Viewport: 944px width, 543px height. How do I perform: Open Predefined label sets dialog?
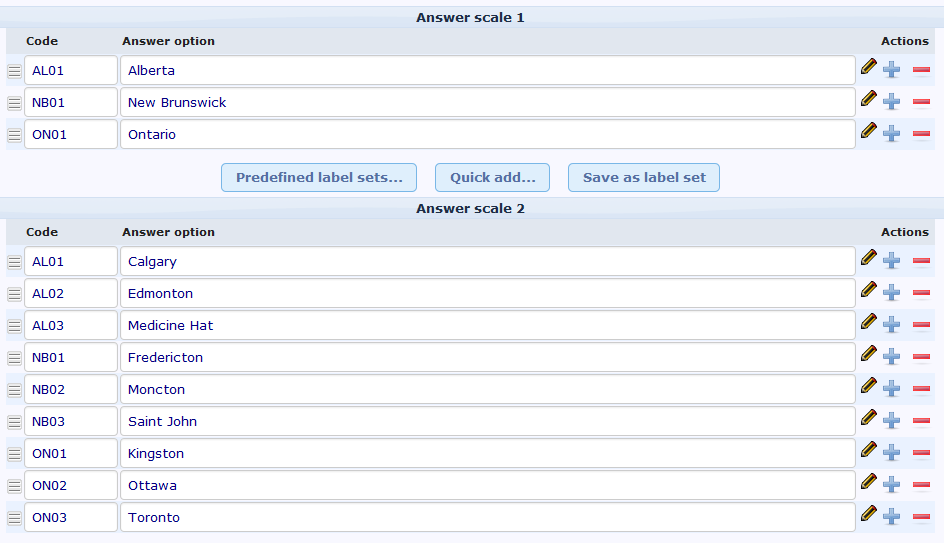tap(319, 178)
